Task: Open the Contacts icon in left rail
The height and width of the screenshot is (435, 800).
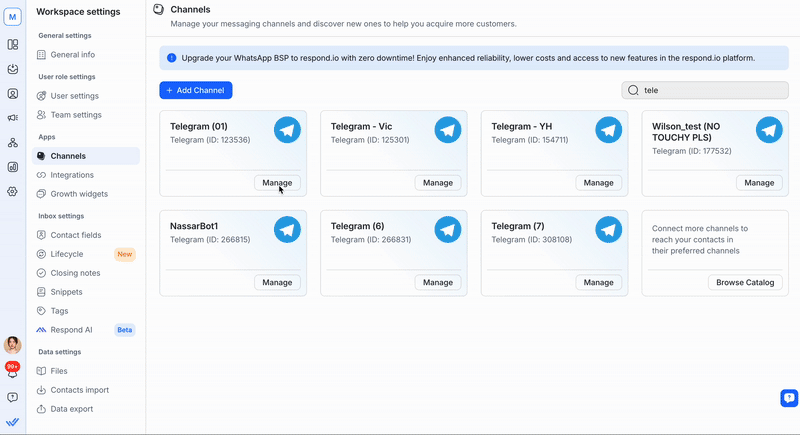Action: point(13,94)
